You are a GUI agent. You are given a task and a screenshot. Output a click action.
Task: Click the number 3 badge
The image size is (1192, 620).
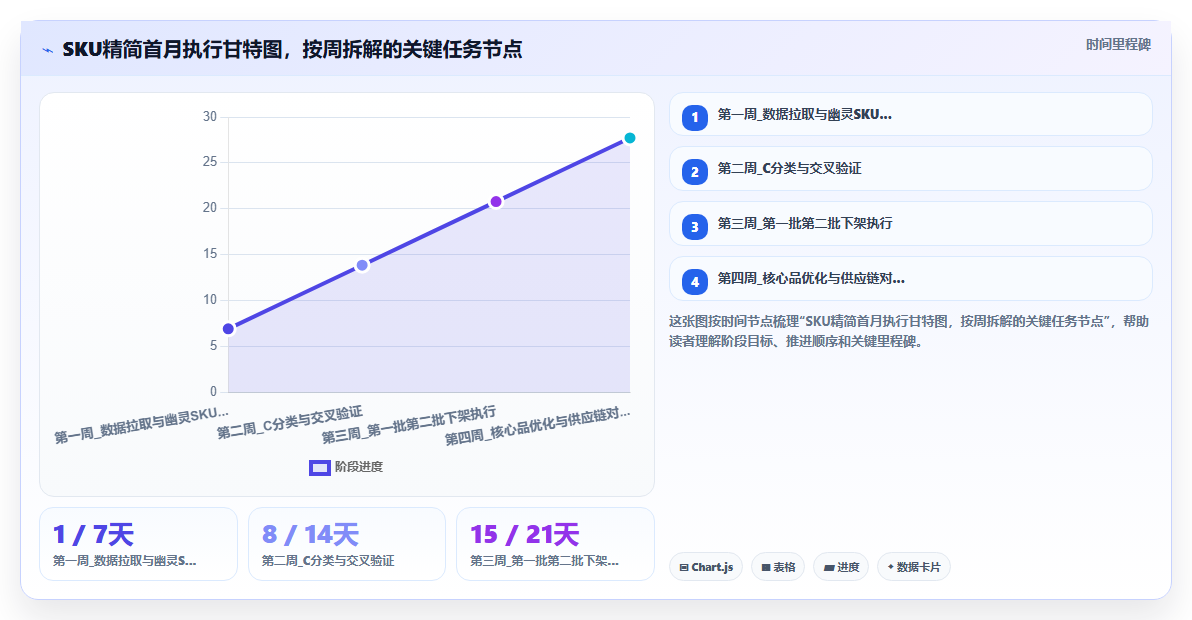coord(695,227)
